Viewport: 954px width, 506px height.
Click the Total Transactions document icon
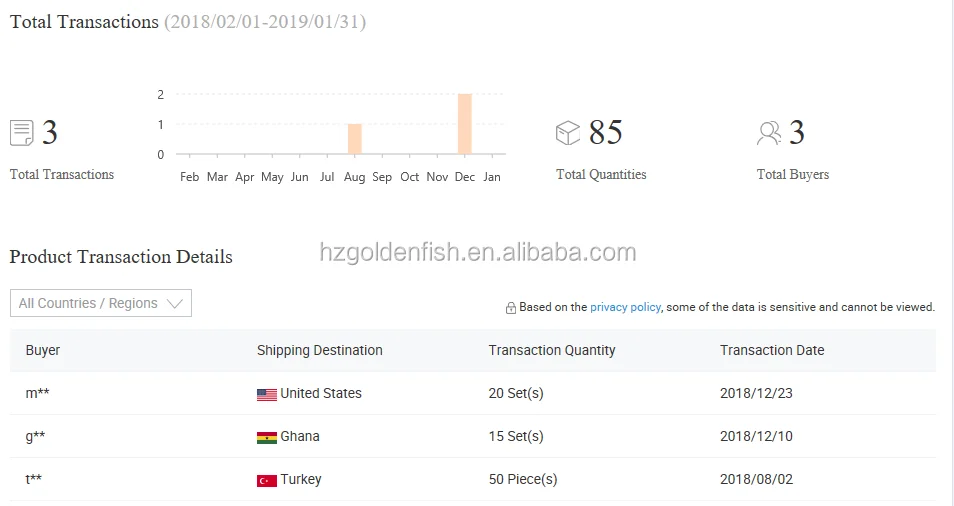21,133
